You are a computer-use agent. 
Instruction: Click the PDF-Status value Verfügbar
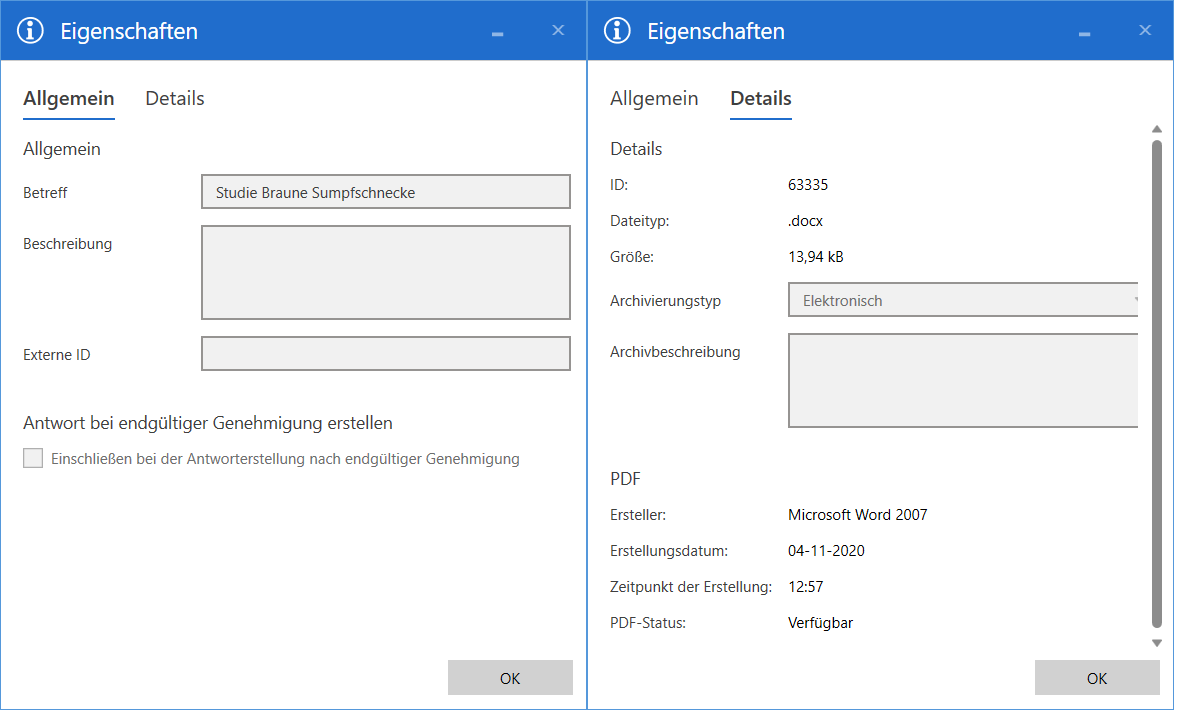coord(820,623)
